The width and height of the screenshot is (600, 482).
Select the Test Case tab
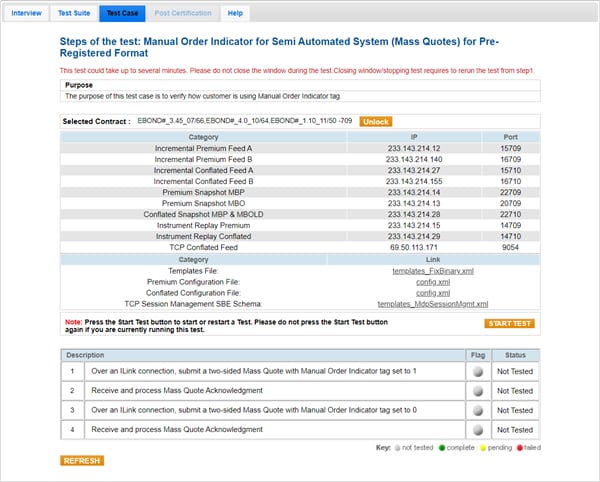(x=123, y=13)
